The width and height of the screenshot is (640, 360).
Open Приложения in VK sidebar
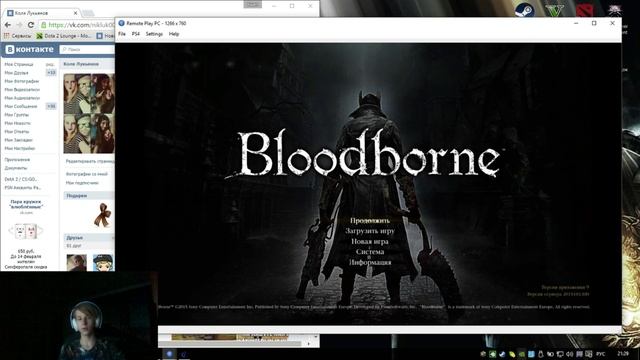pyautogui.click(x=17, y=160)
